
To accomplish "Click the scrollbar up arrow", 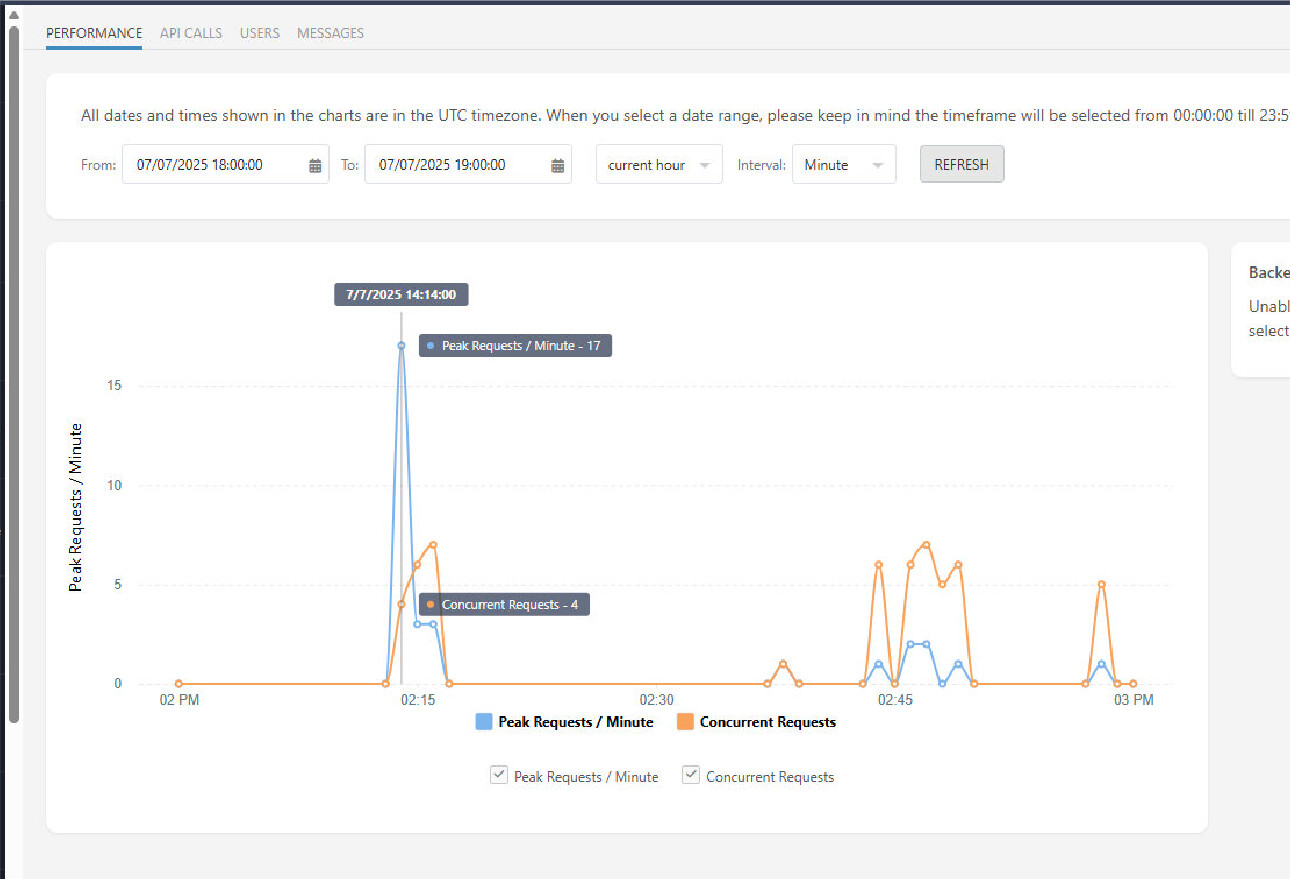I will click(x=13, y=15).
